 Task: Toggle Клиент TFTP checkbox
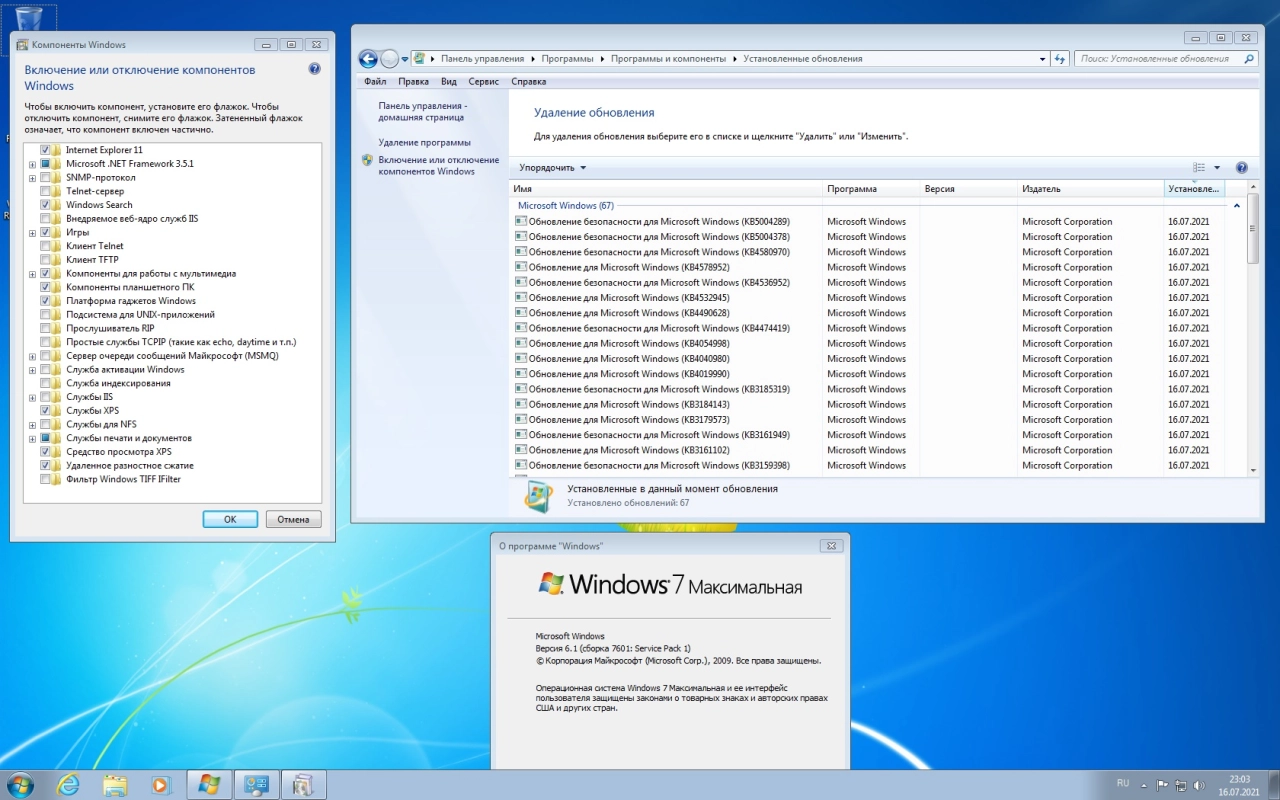[45, 260]
